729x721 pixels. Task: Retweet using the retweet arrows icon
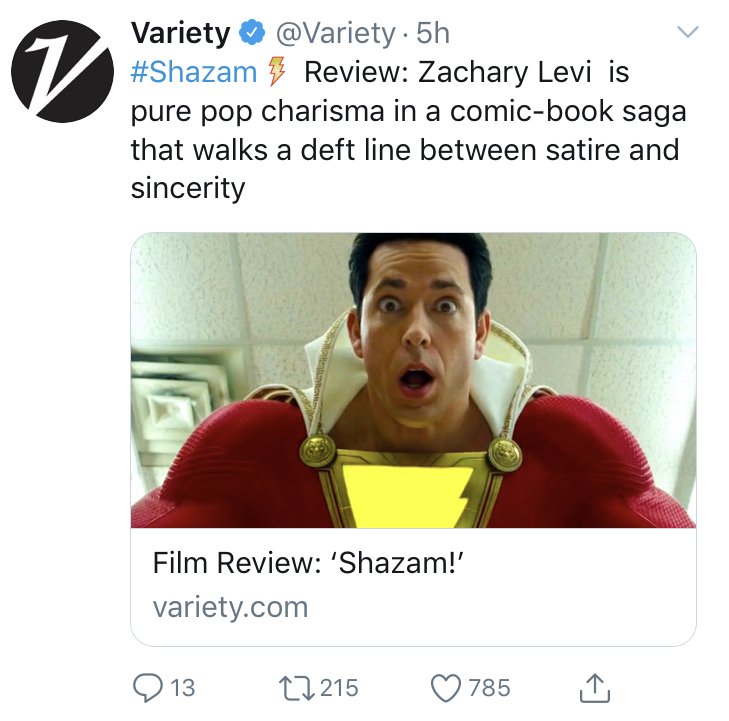pos(297,688)
